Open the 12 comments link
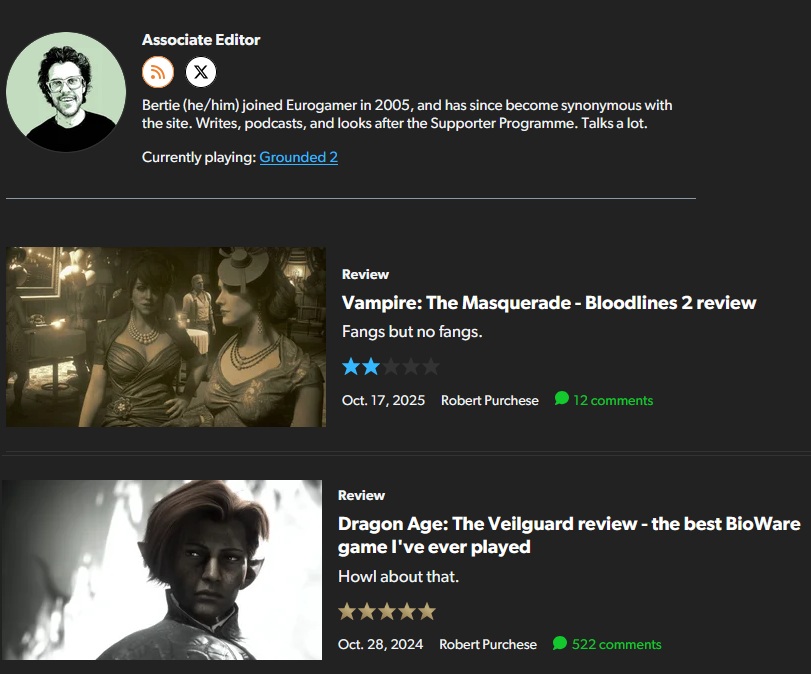 (x=613, y=400)
